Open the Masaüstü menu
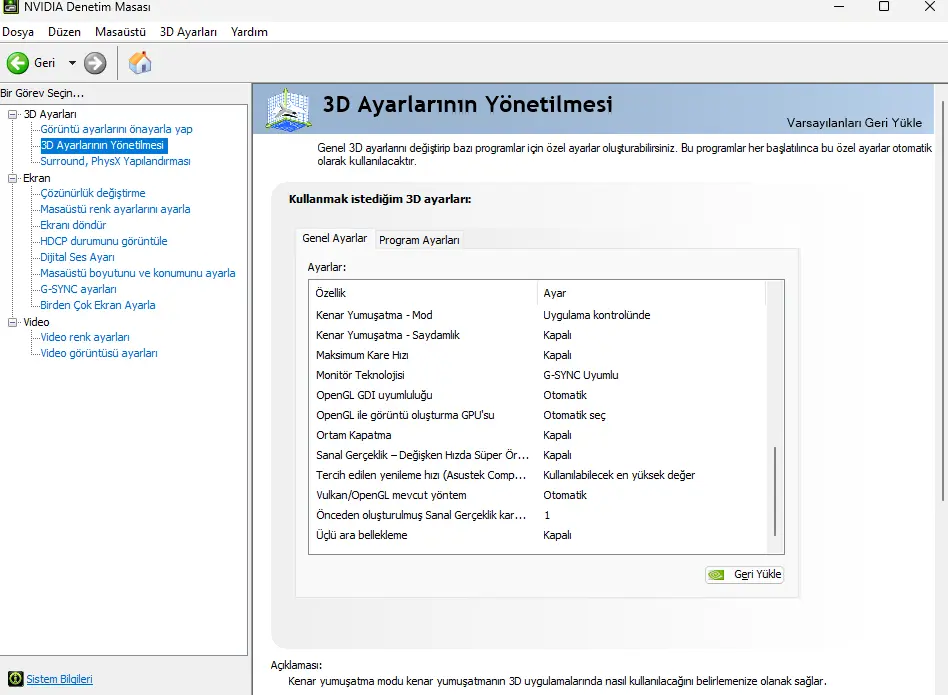This screenshot has width=948, height=695. (x=120, y=32)
